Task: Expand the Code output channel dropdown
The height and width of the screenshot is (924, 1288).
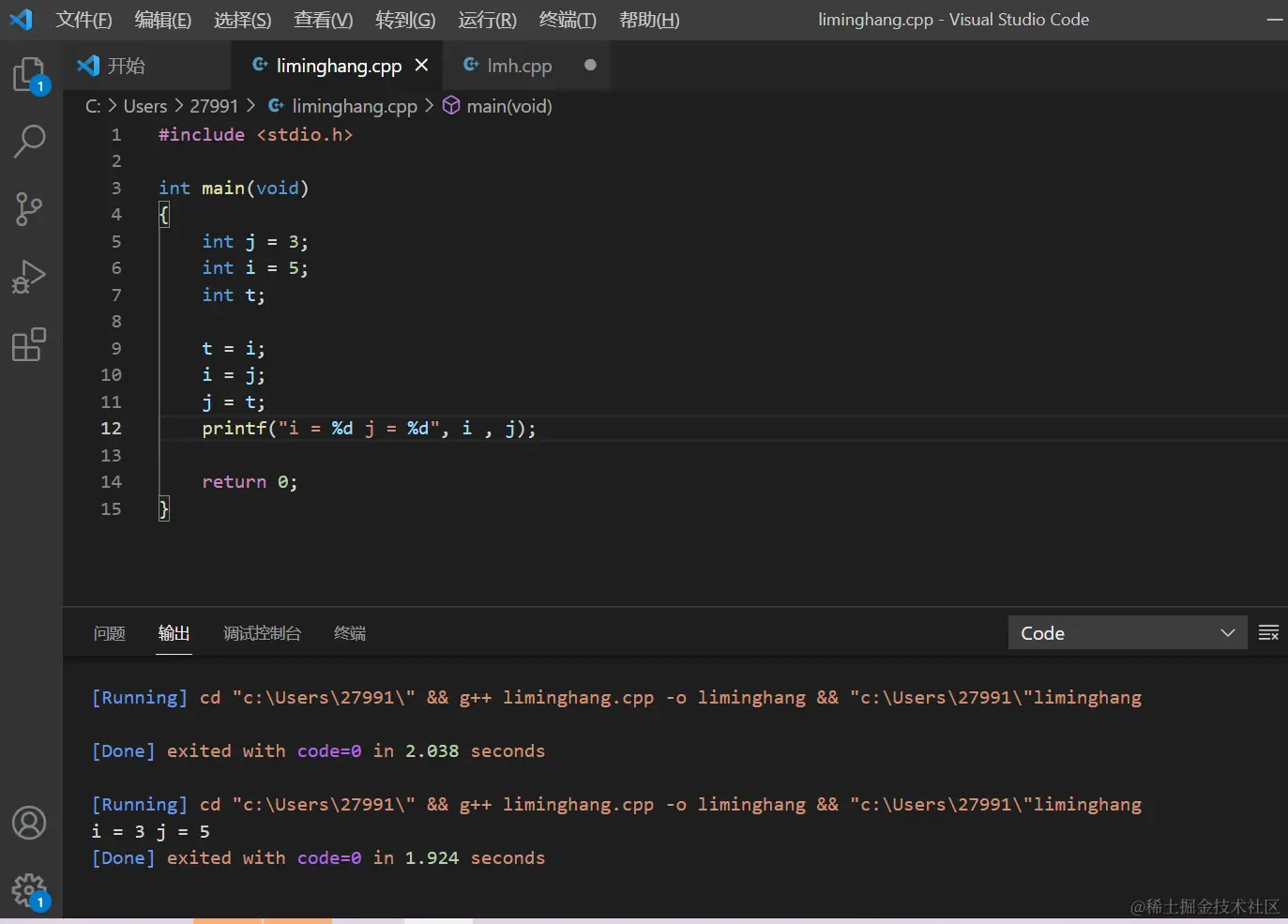Action: click(1127, 633)
